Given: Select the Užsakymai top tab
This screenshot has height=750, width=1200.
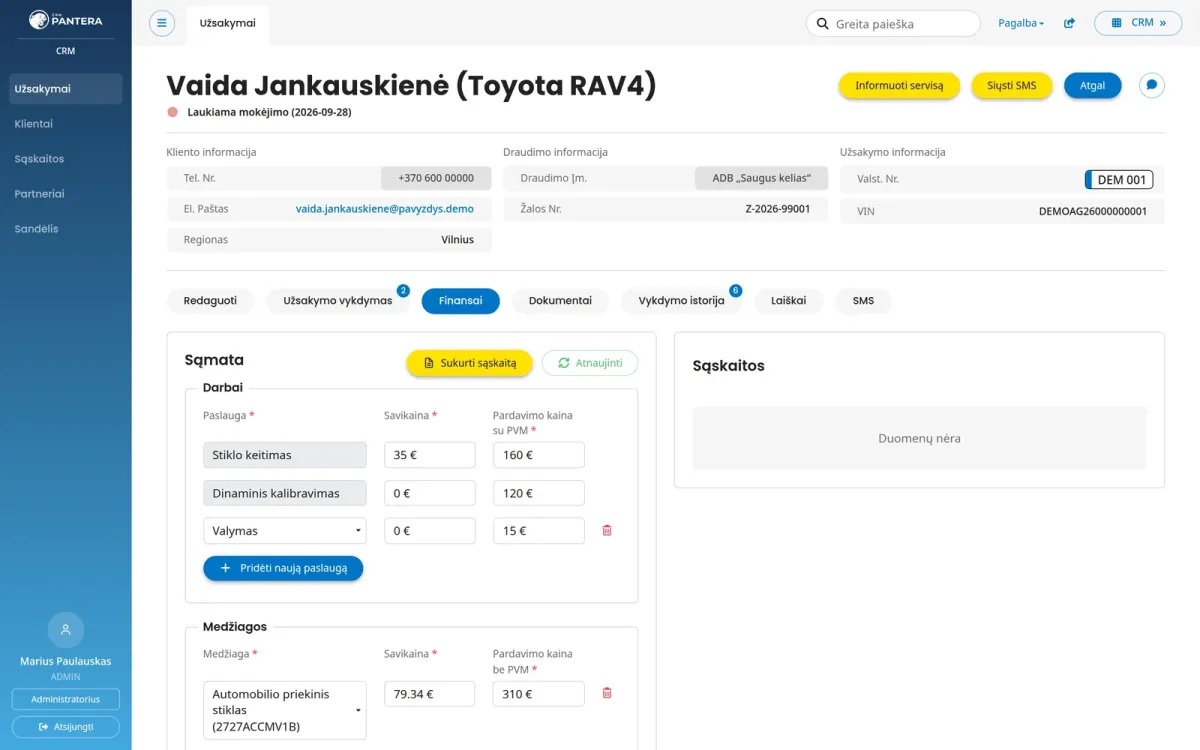Looking at the screenshot, I should tap(228, 24).
